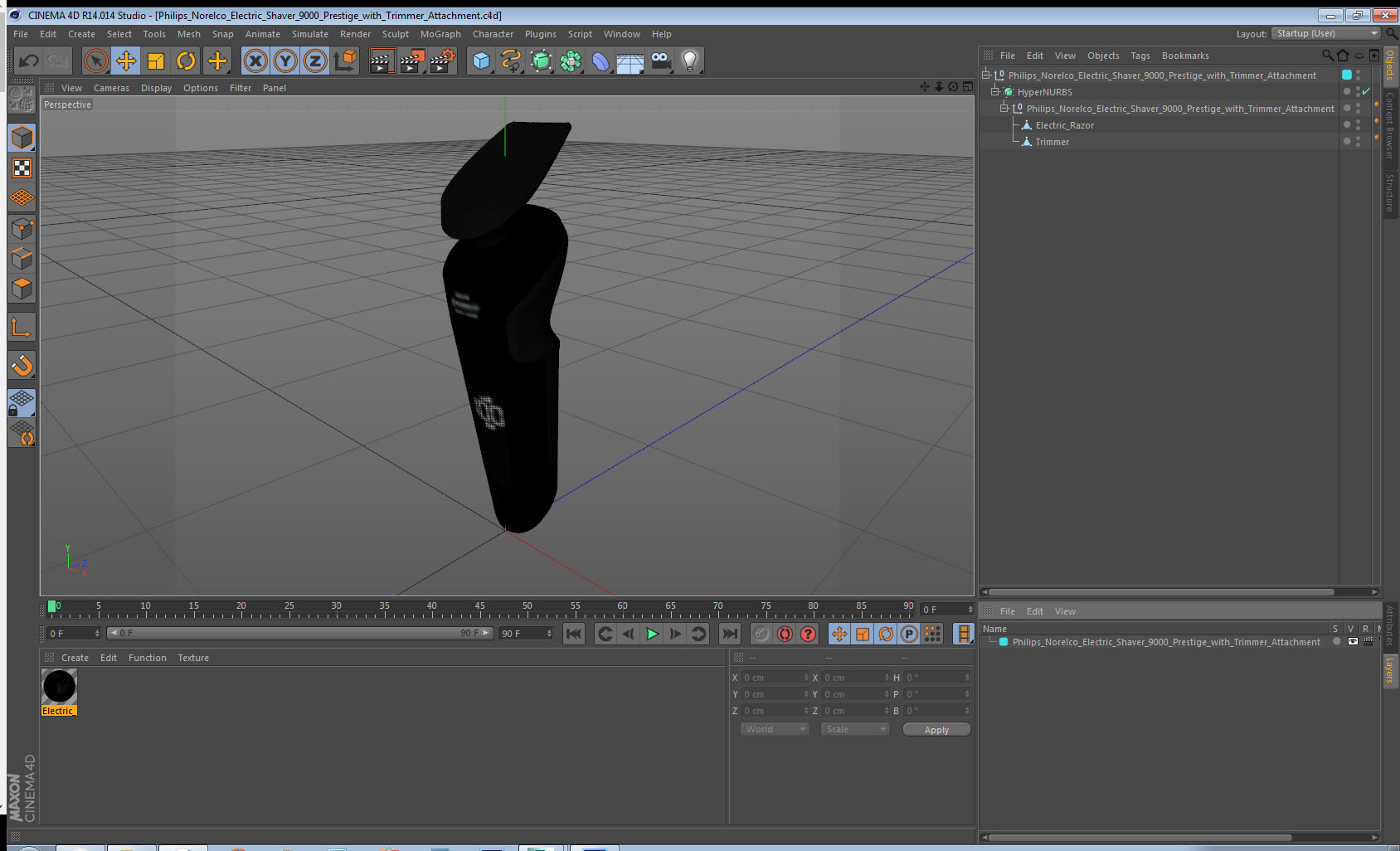Select Polygons mode in left palette
The width and height of the screenshot is (1400, 851).
[x=22, y=289]
